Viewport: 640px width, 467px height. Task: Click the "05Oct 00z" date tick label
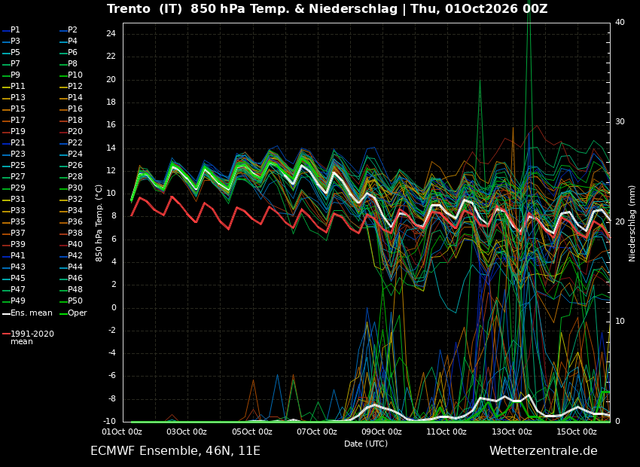(252, 432)
